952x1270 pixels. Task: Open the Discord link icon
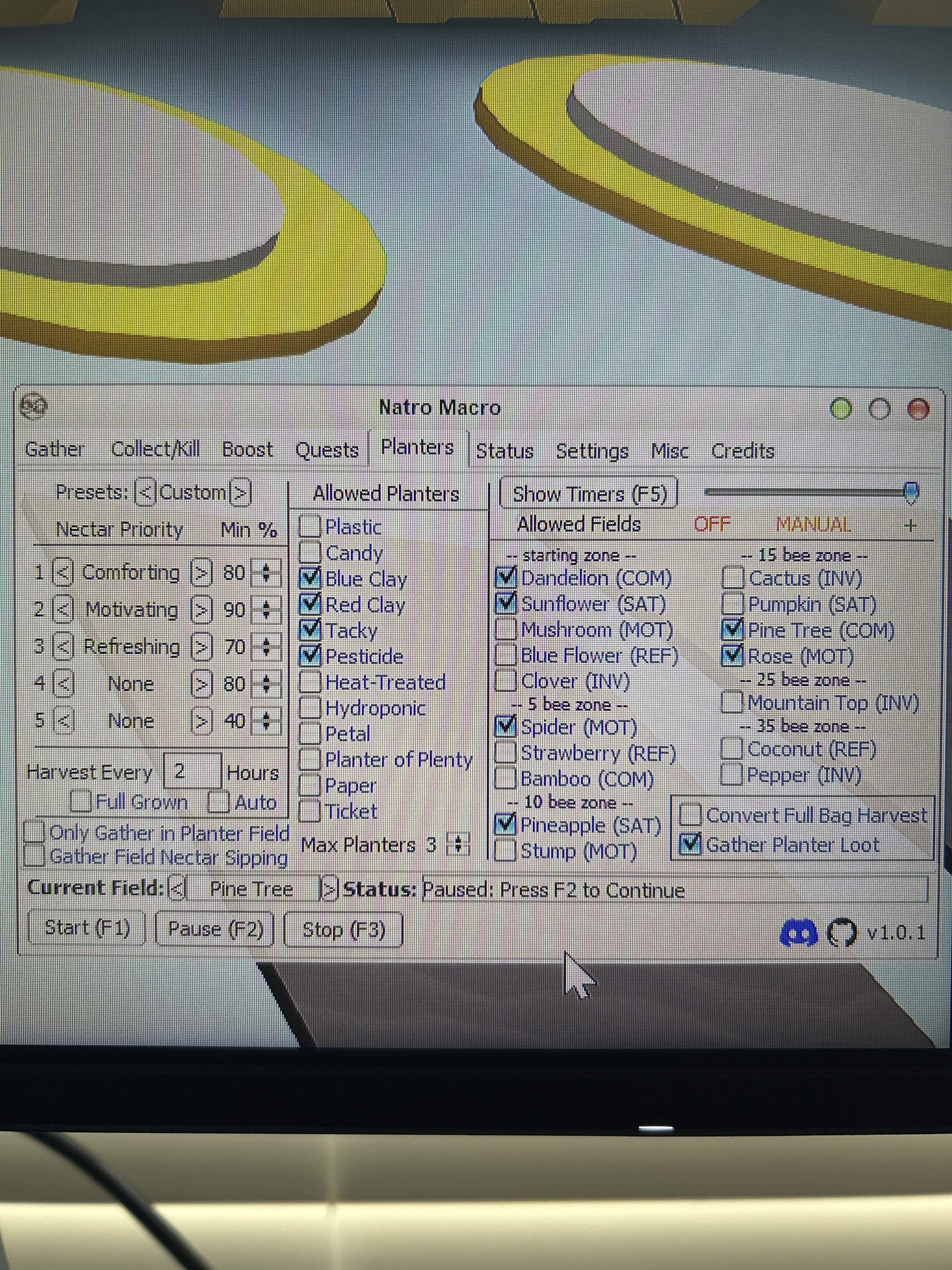[799, 933]
